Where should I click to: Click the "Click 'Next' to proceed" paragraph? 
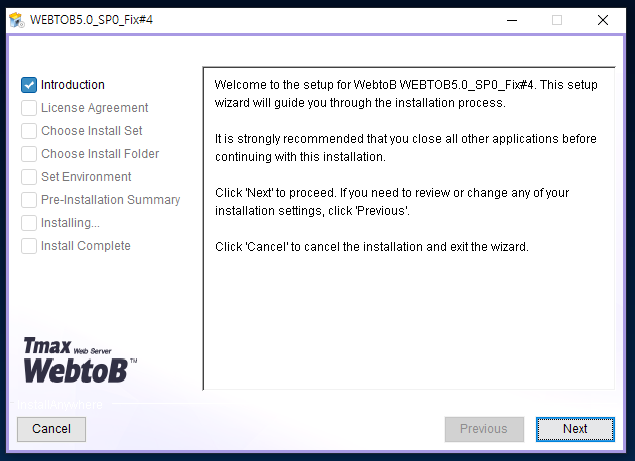392,201
